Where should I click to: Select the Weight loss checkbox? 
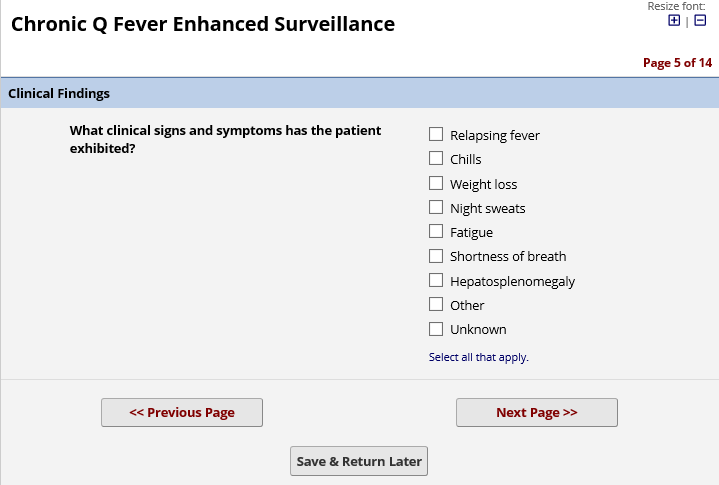pos(436,183)
